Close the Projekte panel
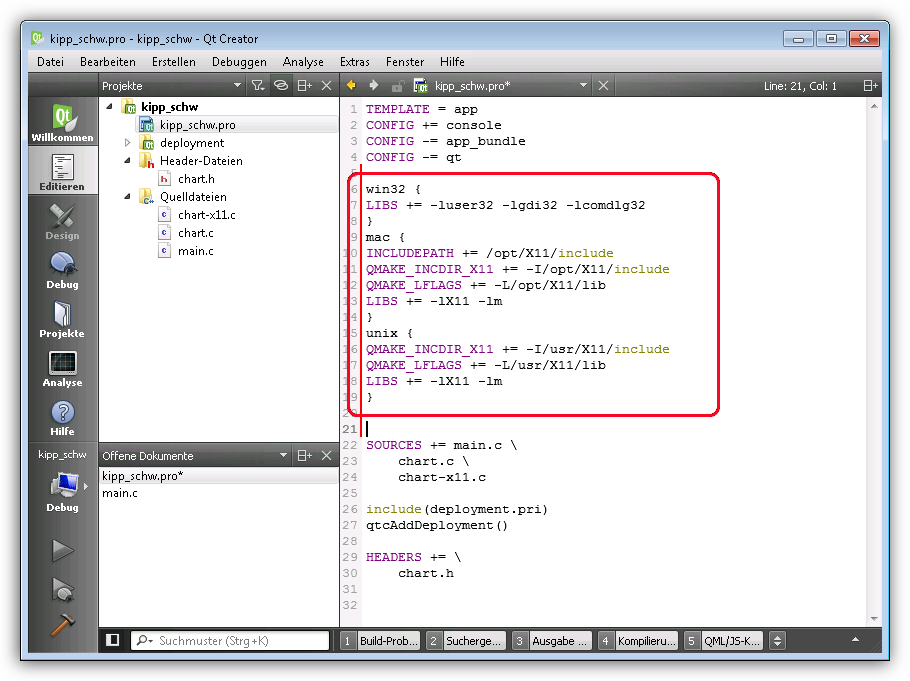 pos(327,86)
